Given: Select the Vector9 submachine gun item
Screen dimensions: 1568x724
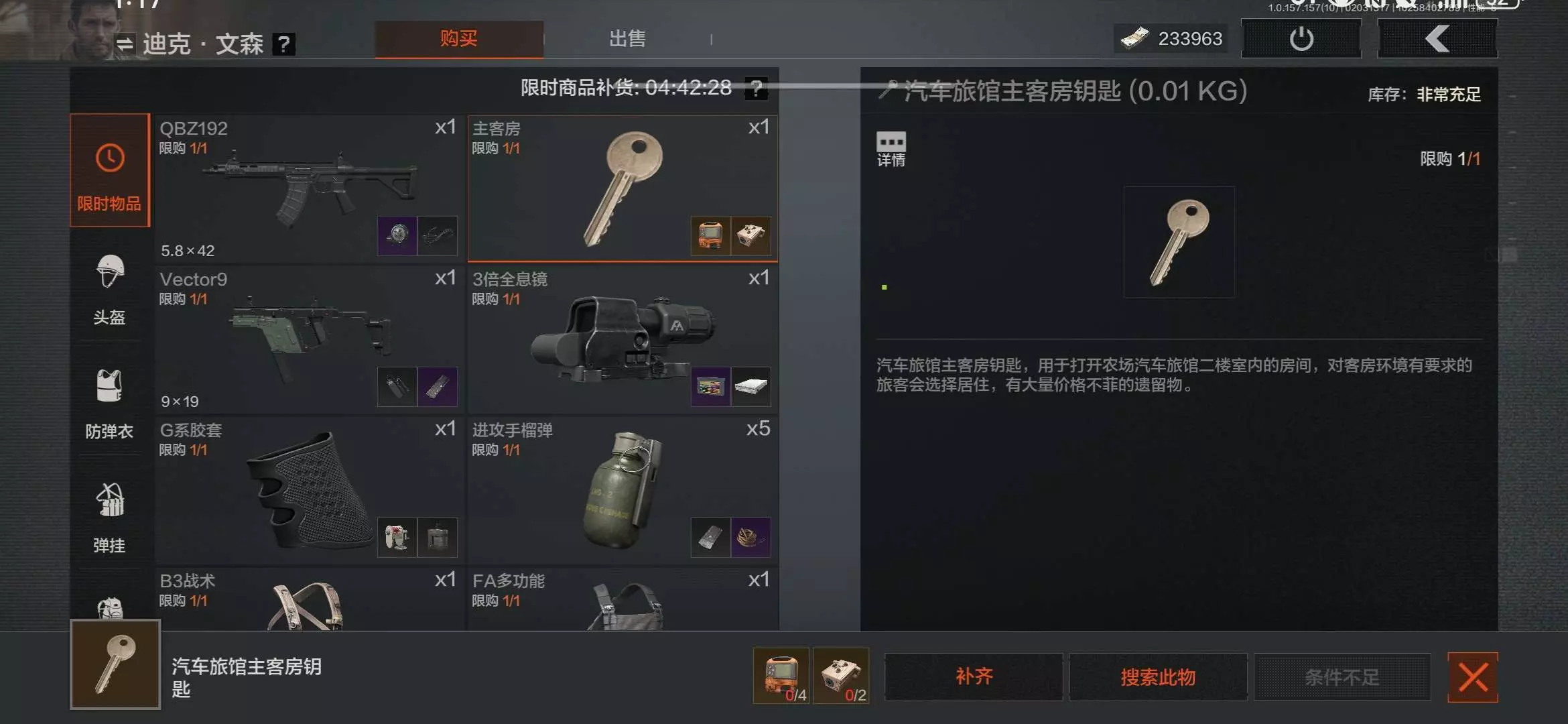Looking at the screenshot, I should coord(308,339).
